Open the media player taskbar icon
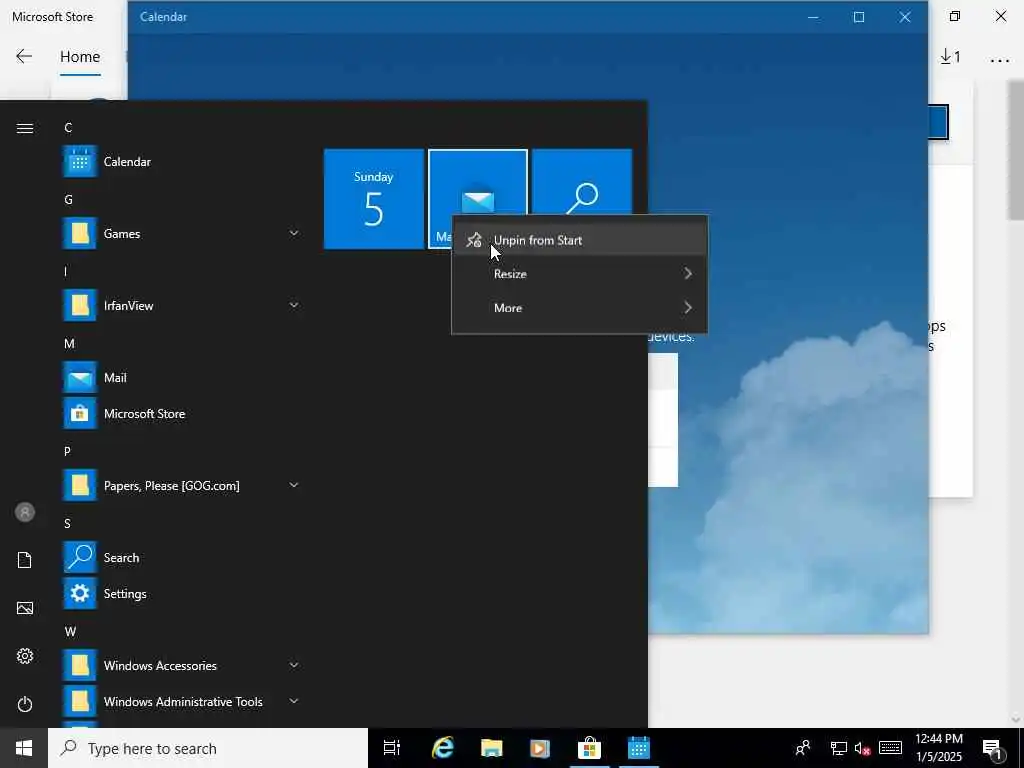The height and width of the screenshot is (768, 1024). point(540,748)
